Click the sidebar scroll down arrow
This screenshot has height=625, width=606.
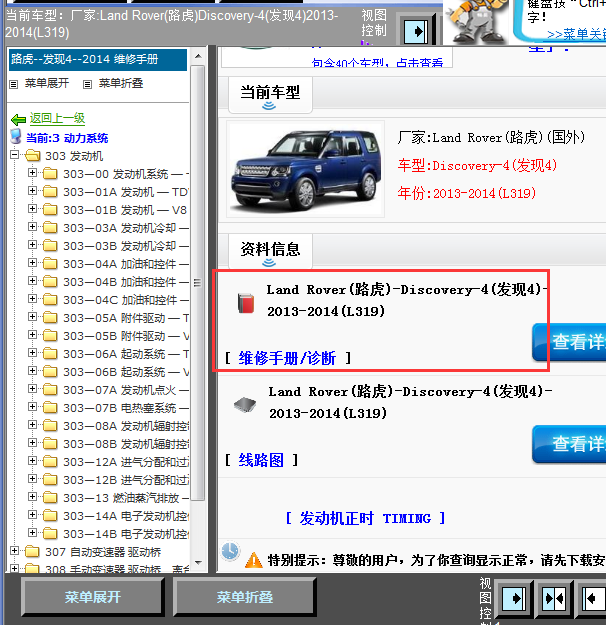[198, 562]
